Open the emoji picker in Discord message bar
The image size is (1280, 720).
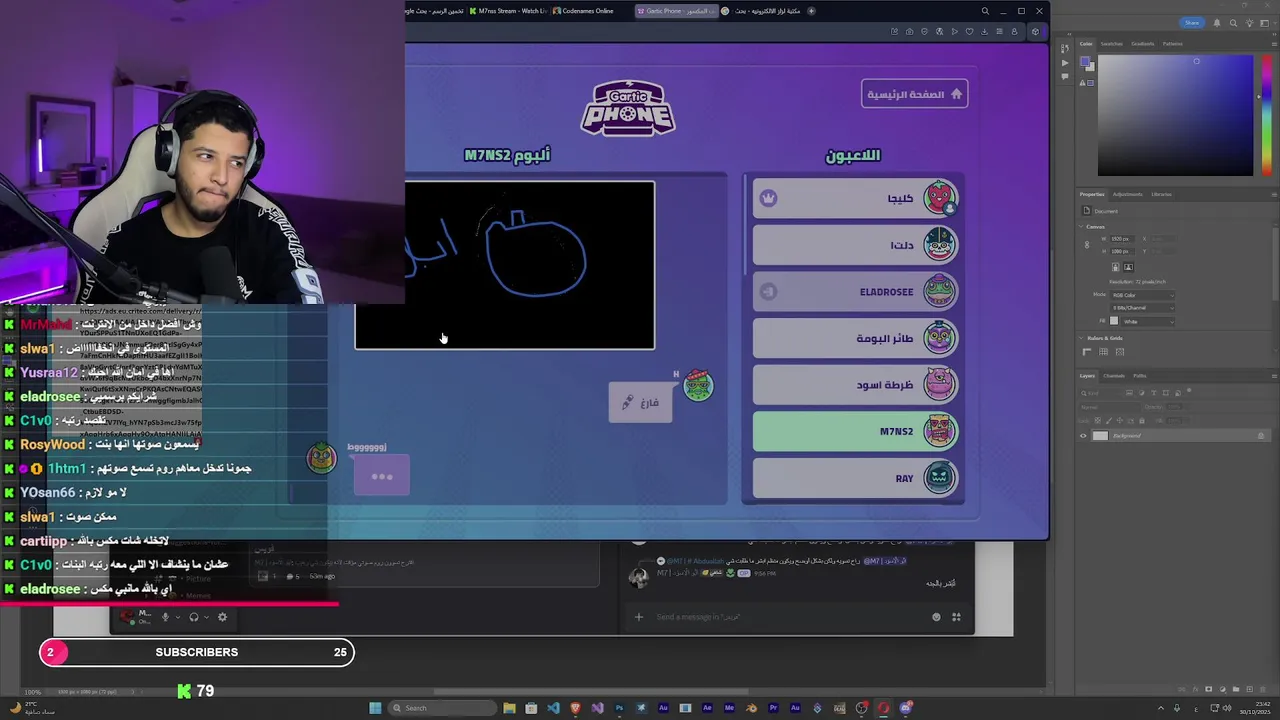click(x=936, y=617)
